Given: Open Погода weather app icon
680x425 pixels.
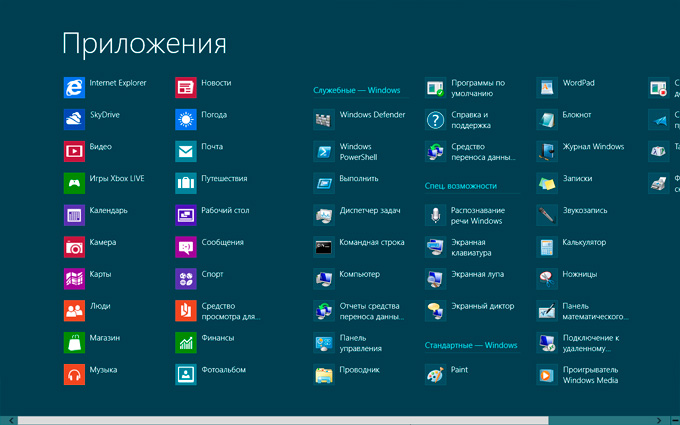Looking at the screenshot, I should coord(185,119).
